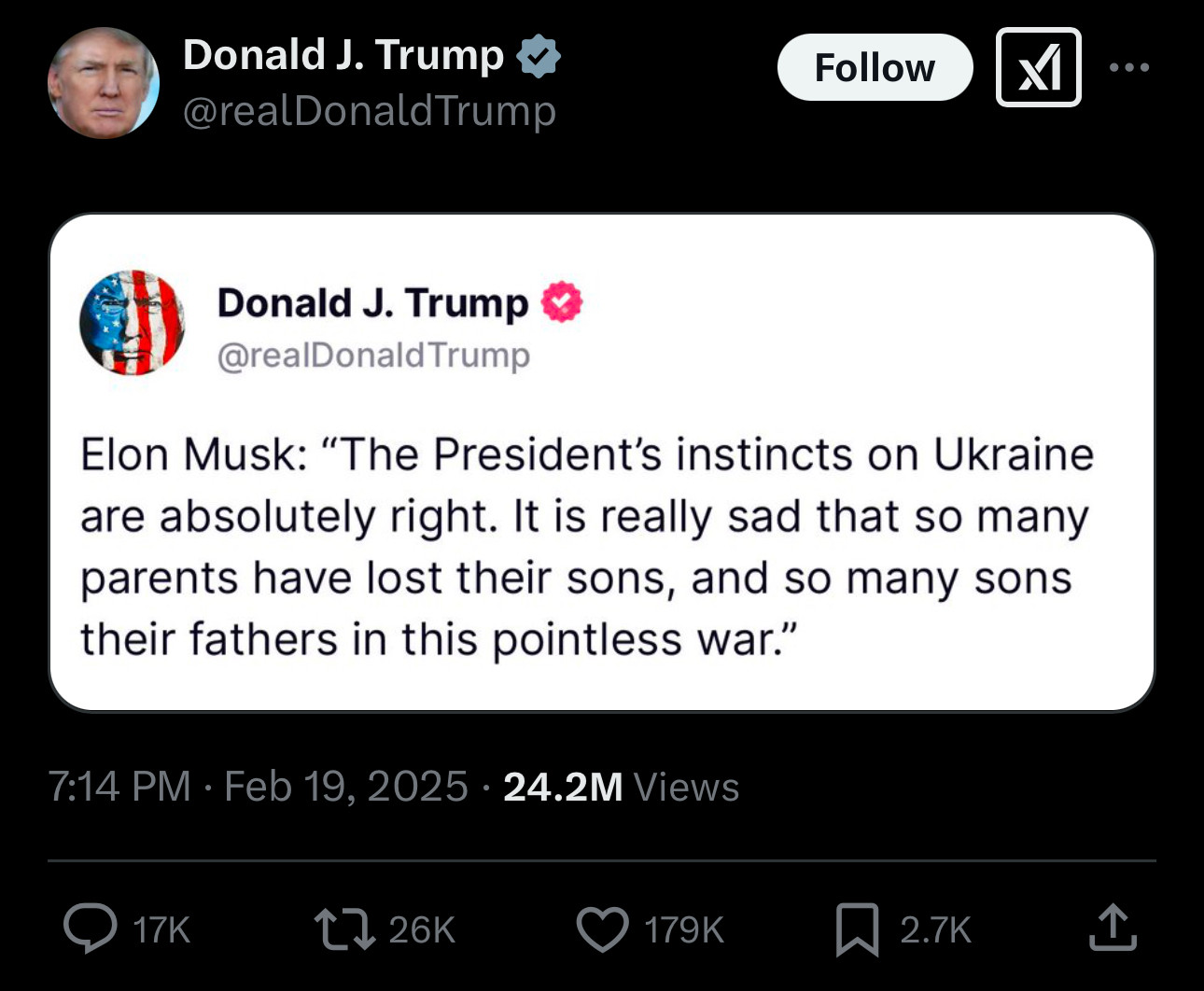Repost this tweet using the repost icon
The height and width of the screenshot is (991, 1204).
344,929
